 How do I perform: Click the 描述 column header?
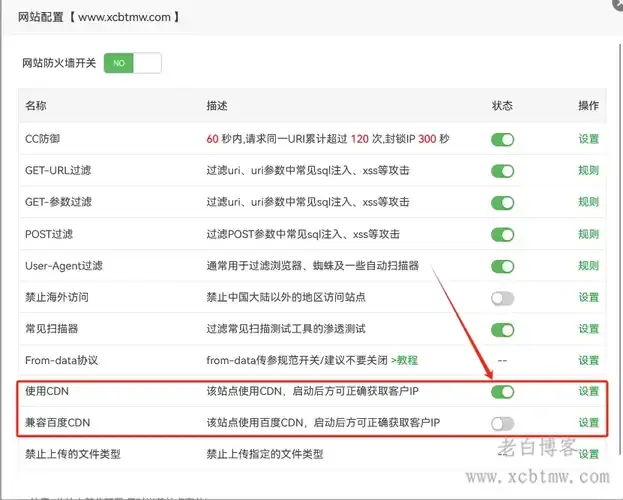217,105
